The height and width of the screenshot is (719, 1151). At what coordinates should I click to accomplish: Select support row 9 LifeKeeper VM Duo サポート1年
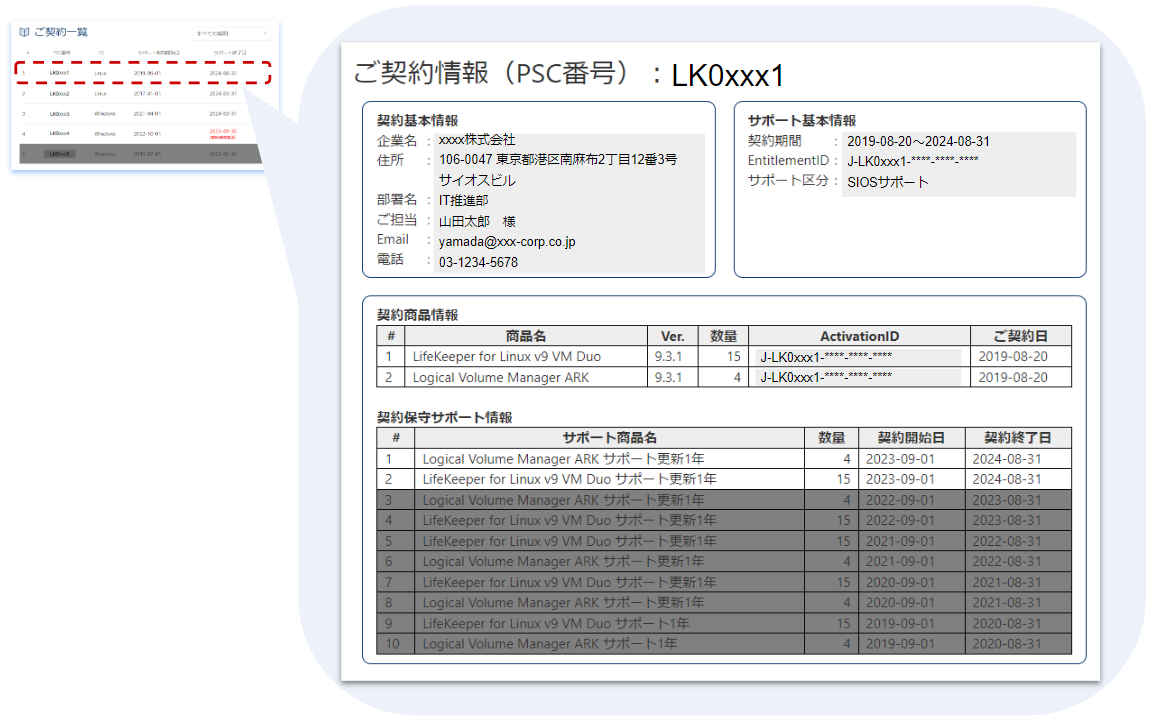(724, 623)
